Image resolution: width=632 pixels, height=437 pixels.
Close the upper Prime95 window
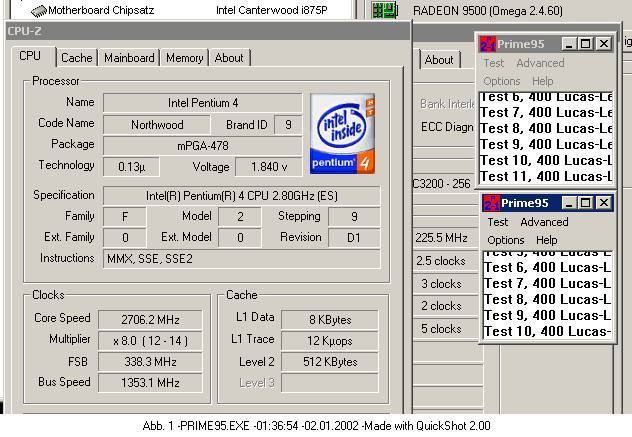coord(604,44)
